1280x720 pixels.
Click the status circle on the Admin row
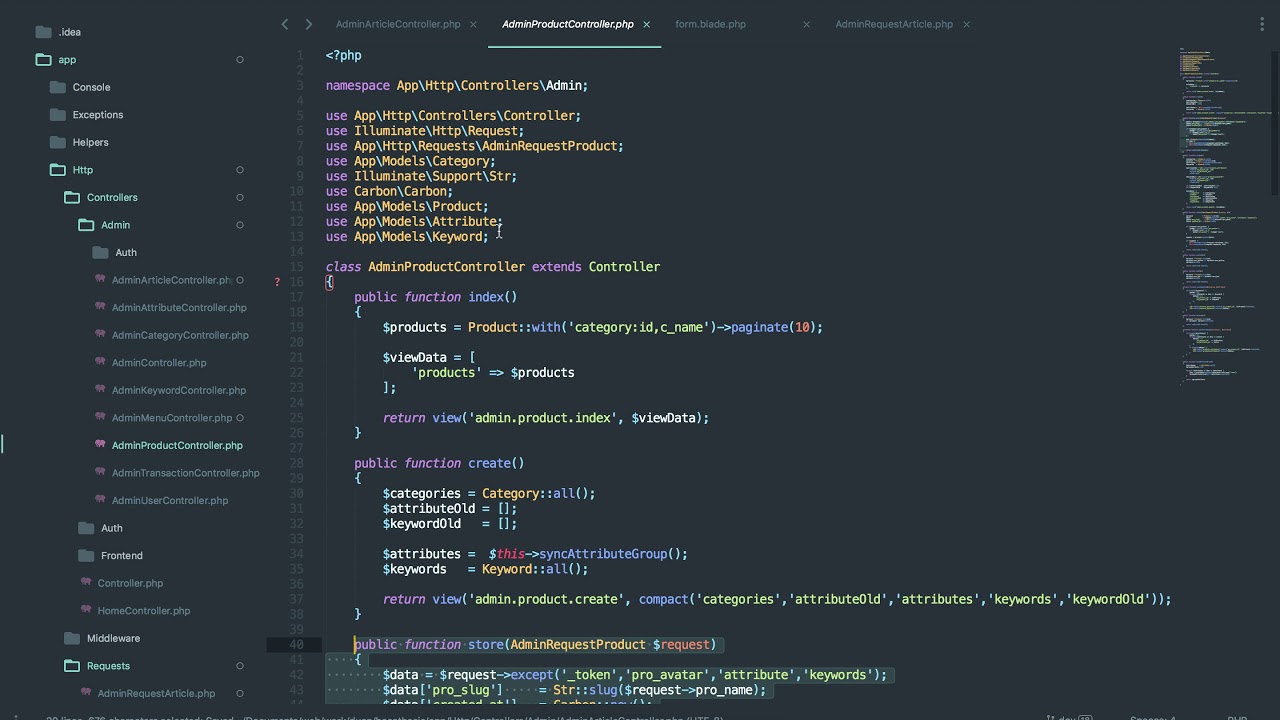239,225
